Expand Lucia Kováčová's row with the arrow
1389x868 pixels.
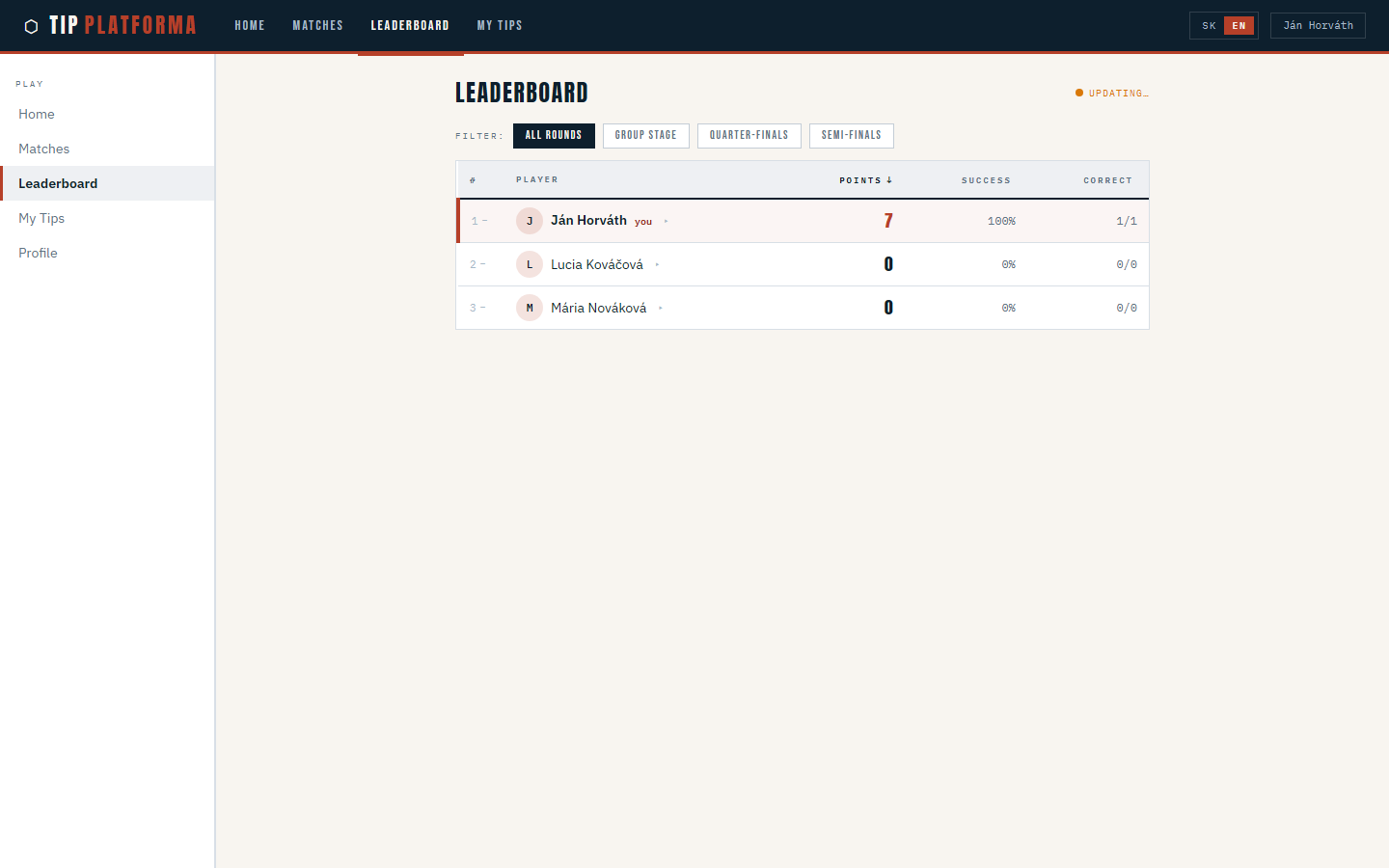657,265
